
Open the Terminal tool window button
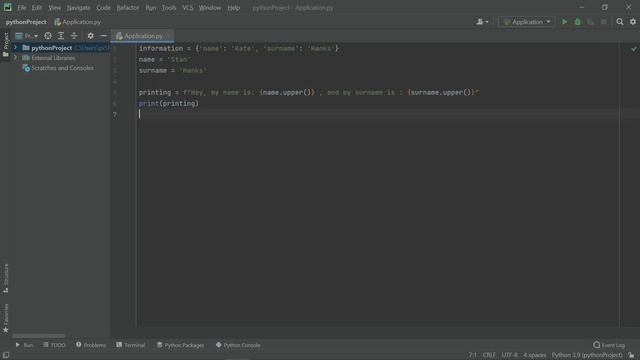[x=131, y=345]
